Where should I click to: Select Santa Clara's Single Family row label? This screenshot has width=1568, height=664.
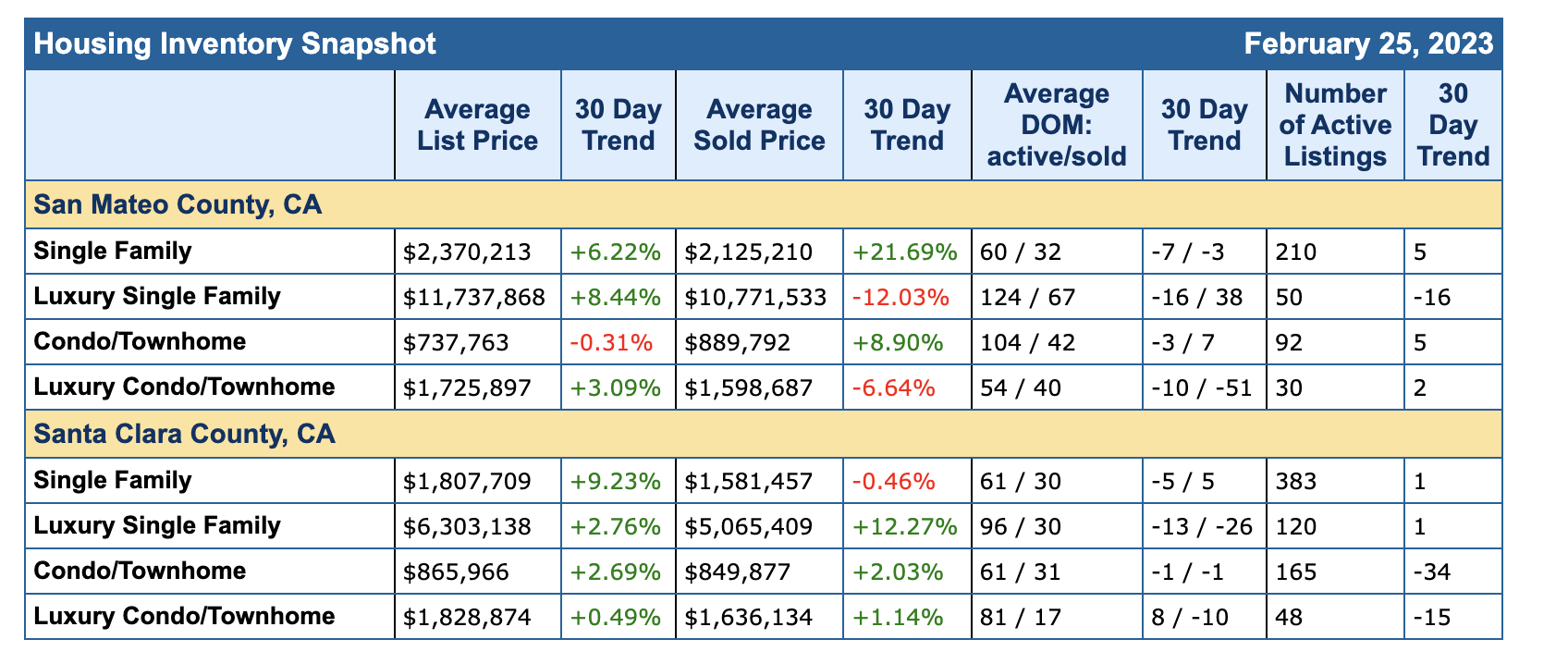coord(113,480)
